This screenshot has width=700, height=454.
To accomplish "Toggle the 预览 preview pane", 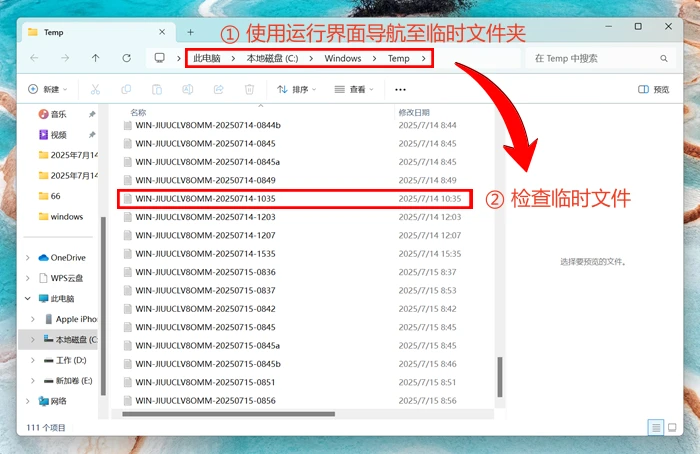I will point(654,89).
